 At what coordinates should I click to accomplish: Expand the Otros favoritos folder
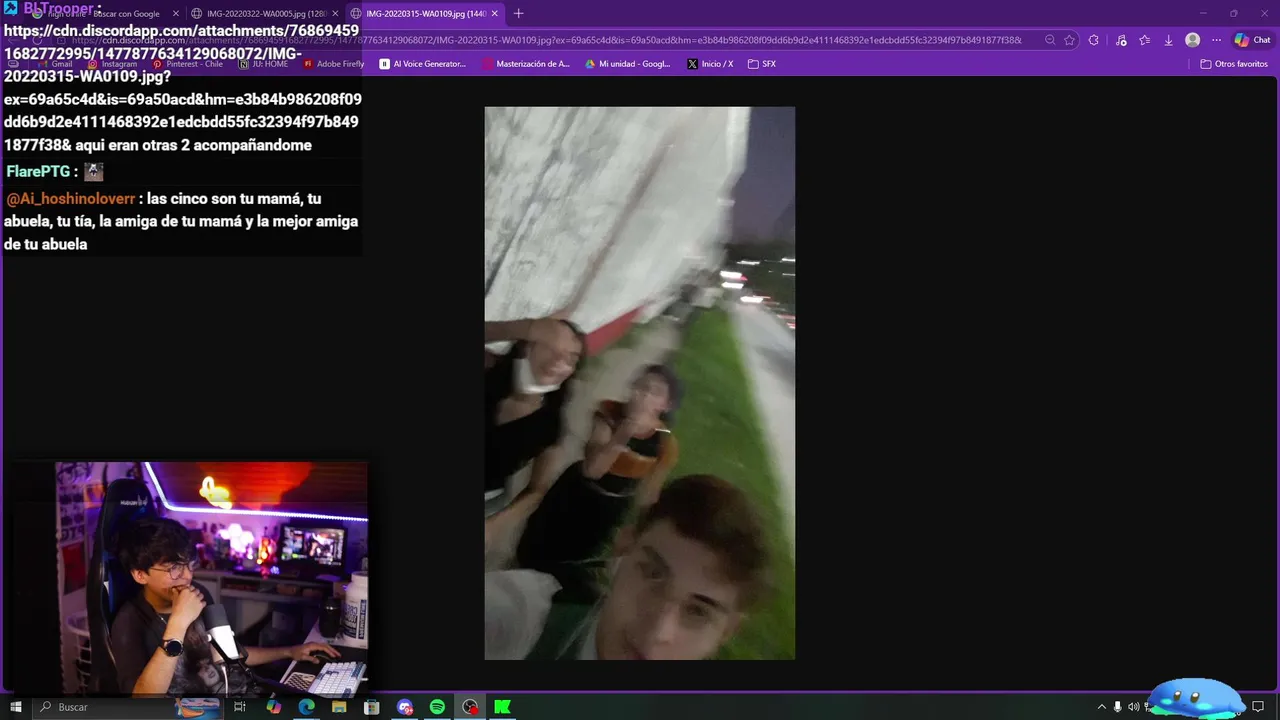tap(1234, 64)
